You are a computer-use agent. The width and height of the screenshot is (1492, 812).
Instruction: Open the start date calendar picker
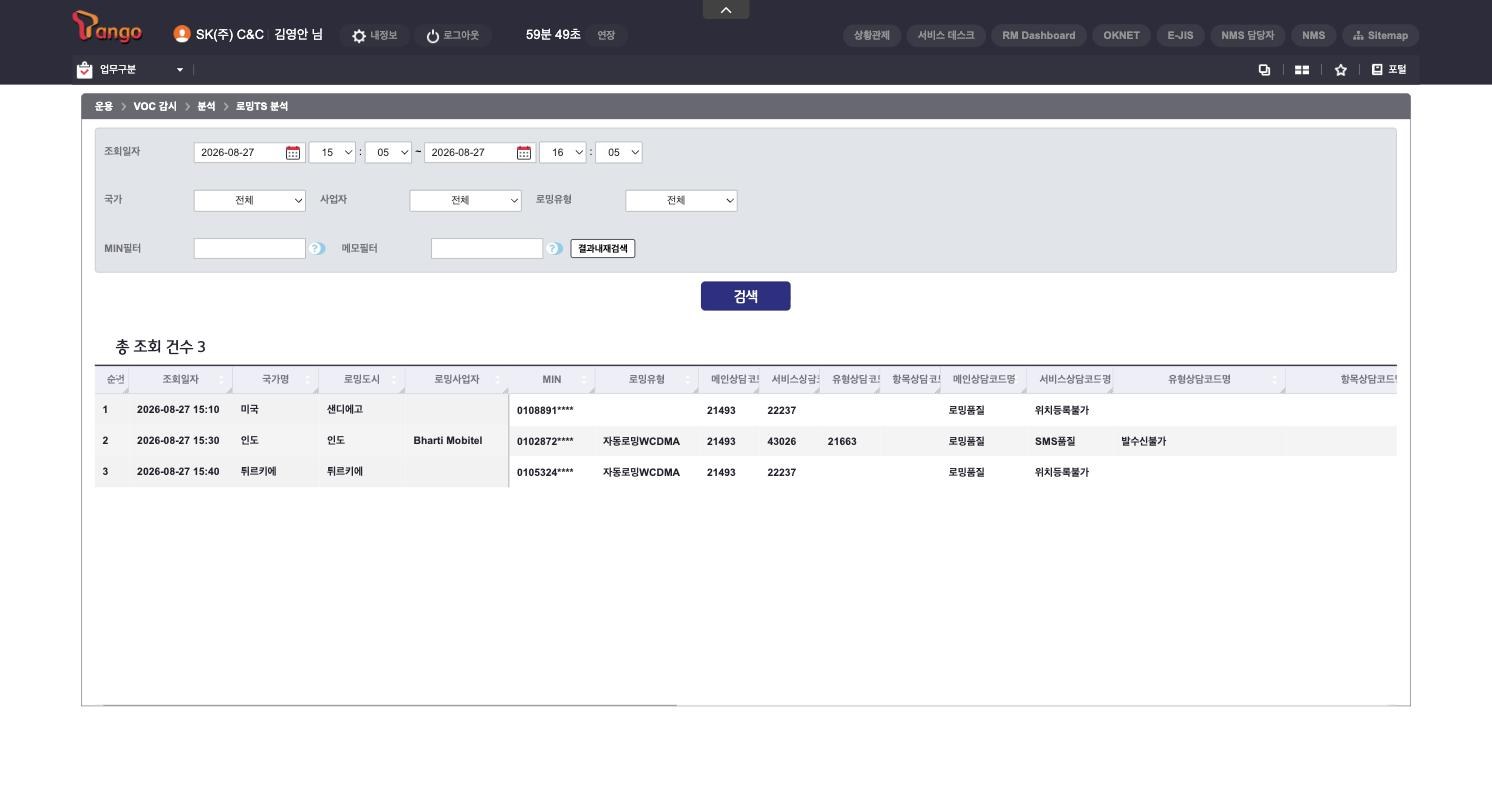tap(293, 153)
